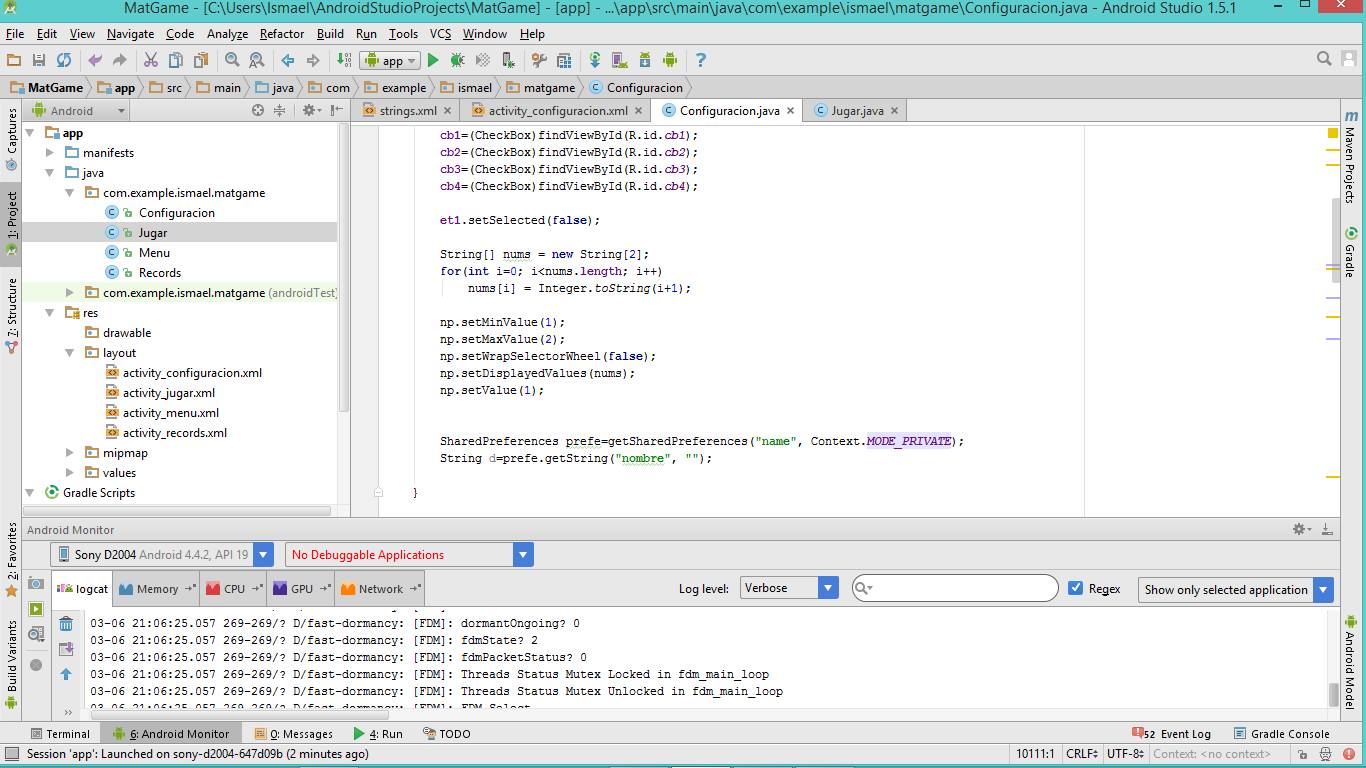Open the TODO tool window
The image size is (1366, 768).
pyautogui.click(x=446, y=733)
